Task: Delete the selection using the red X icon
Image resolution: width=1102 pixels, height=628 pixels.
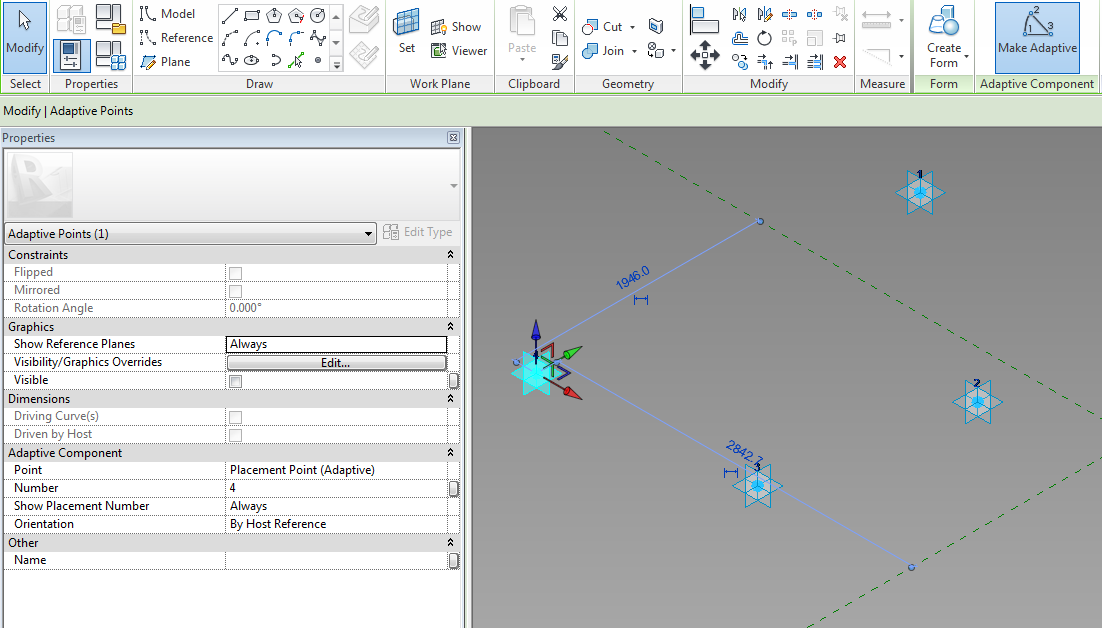Action: pyautogui.click(x=840, y=62)
